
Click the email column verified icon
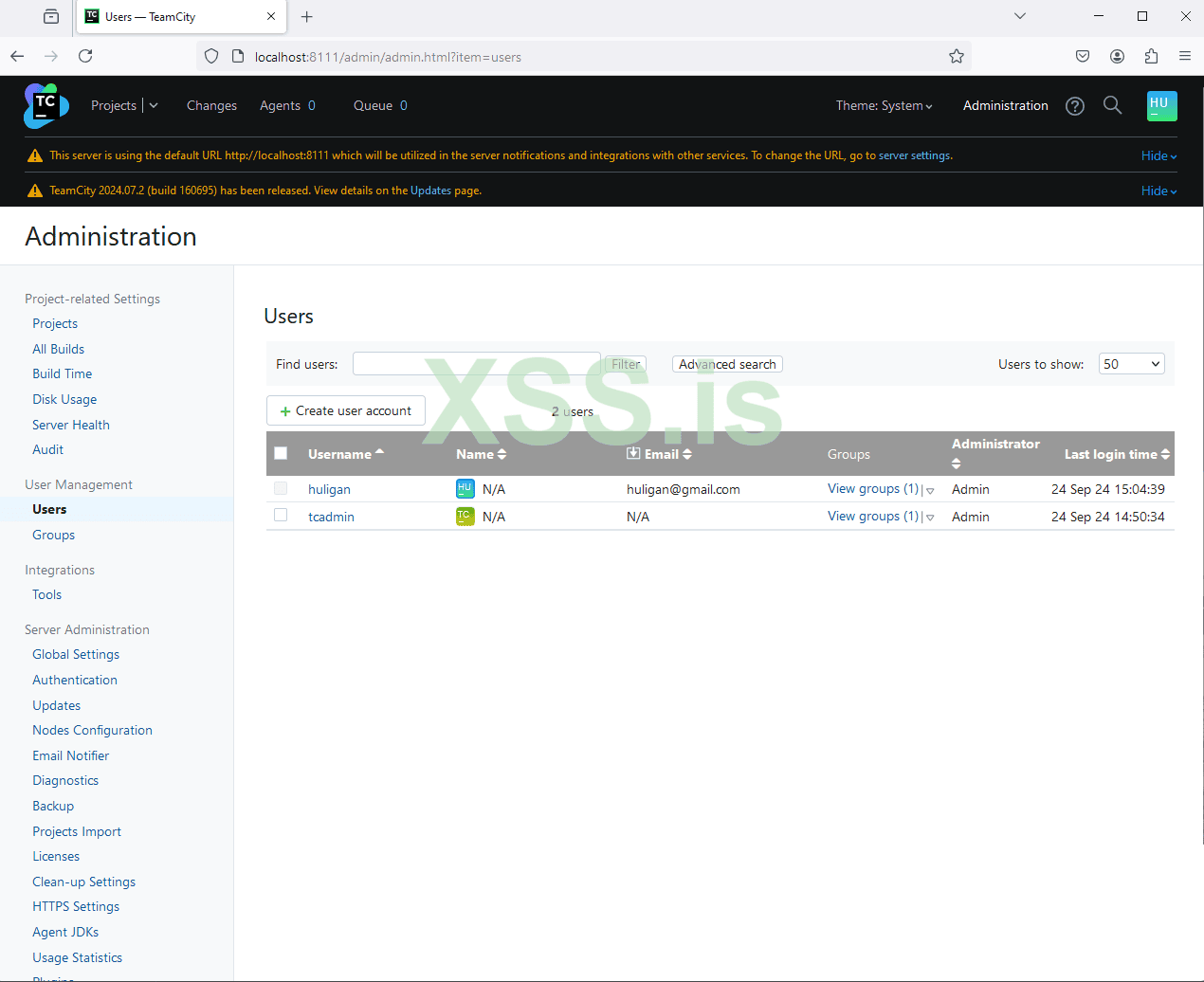point(633,454)
